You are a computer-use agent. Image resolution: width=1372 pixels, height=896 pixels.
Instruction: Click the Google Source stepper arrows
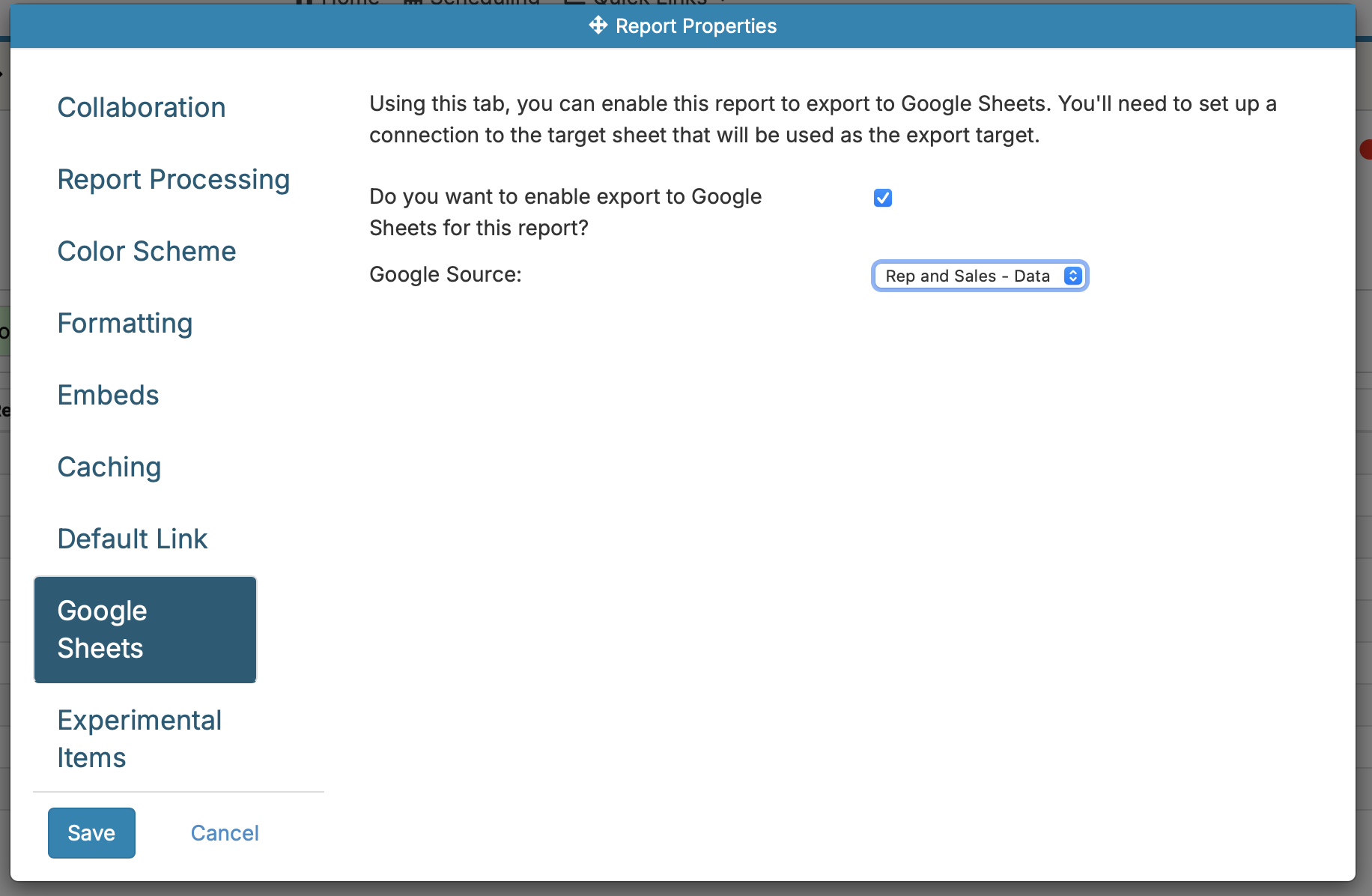[1072, 276]
